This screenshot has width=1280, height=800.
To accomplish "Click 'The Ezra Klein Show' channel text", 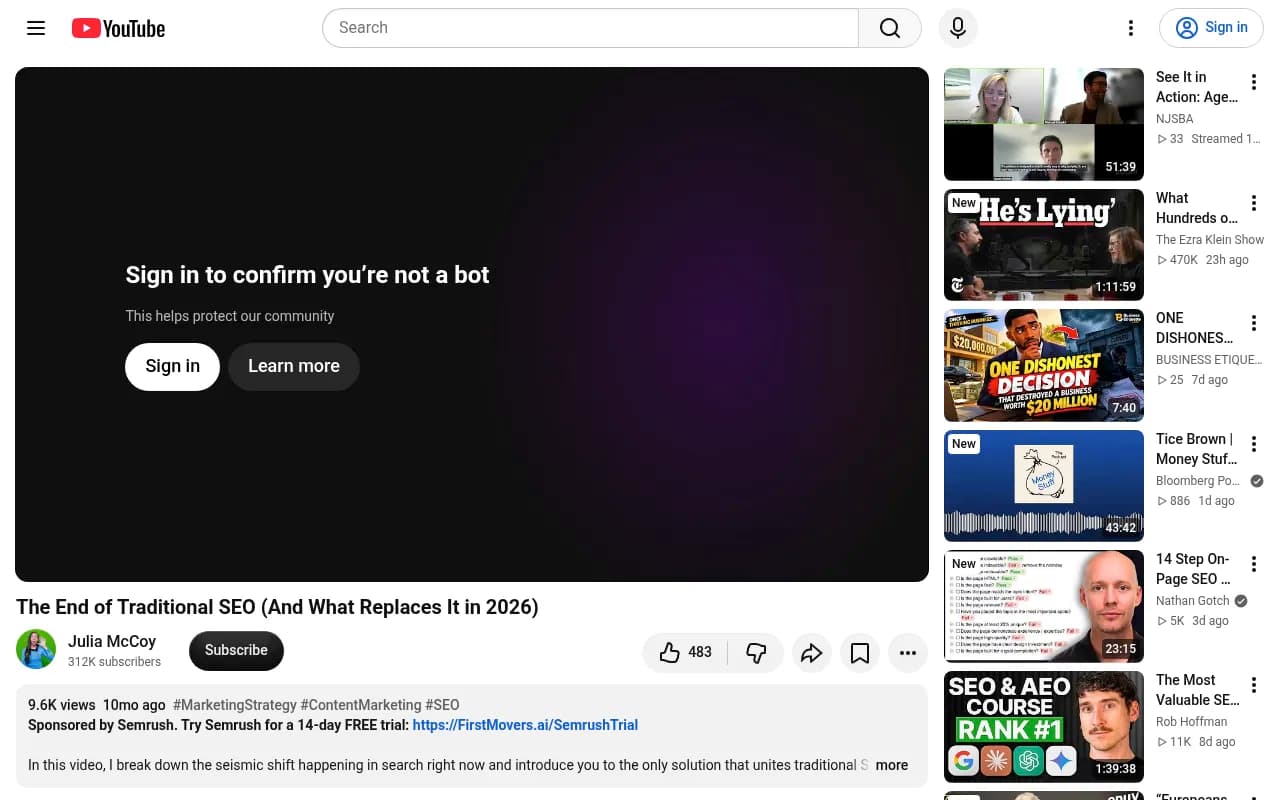I will pos(1210,240).
